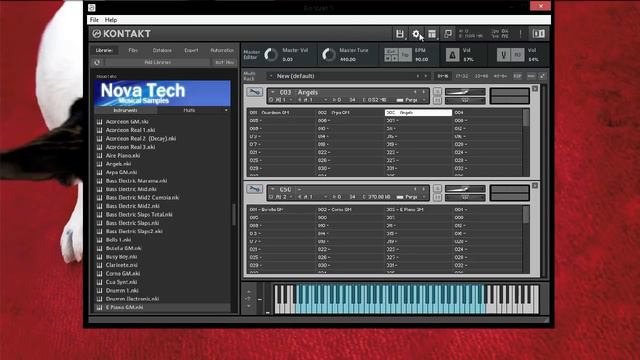Toggle KSP multi script button
The image size is (640, 360).
pos(517,76)
